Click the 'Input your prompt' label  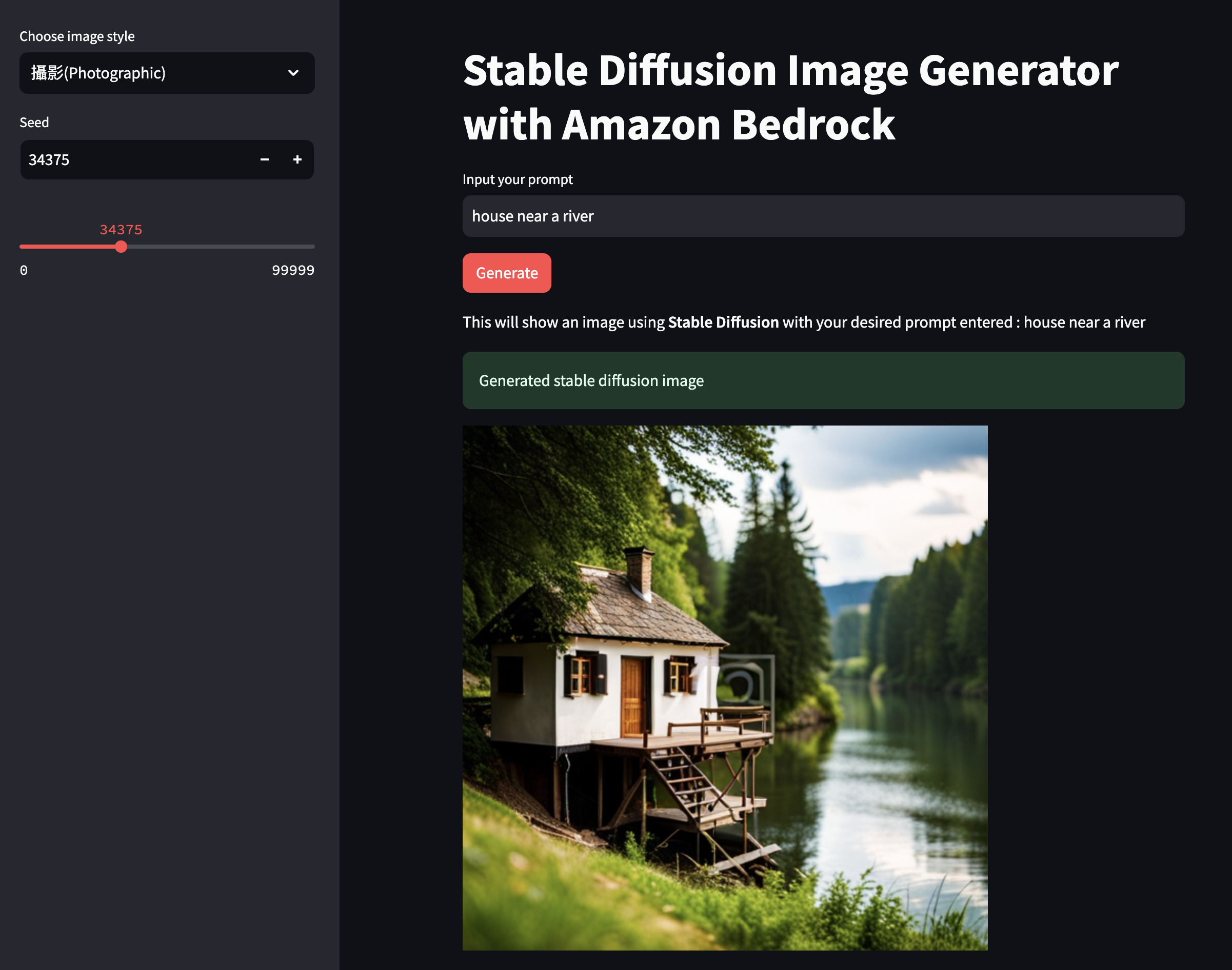[x=518, y=179]
